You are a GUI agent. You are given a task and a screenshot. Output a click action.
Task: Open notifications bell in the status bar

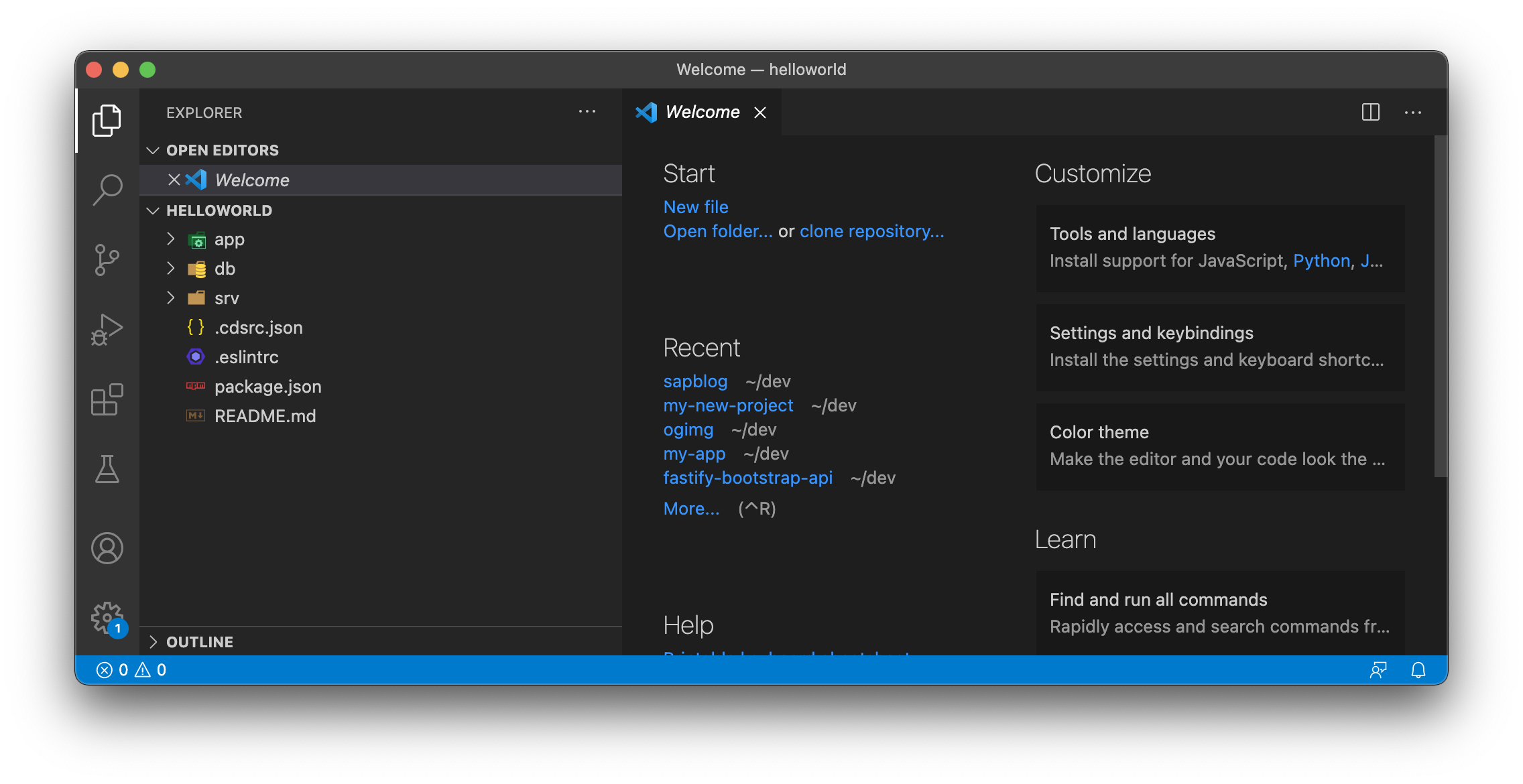click(1418, 670)
